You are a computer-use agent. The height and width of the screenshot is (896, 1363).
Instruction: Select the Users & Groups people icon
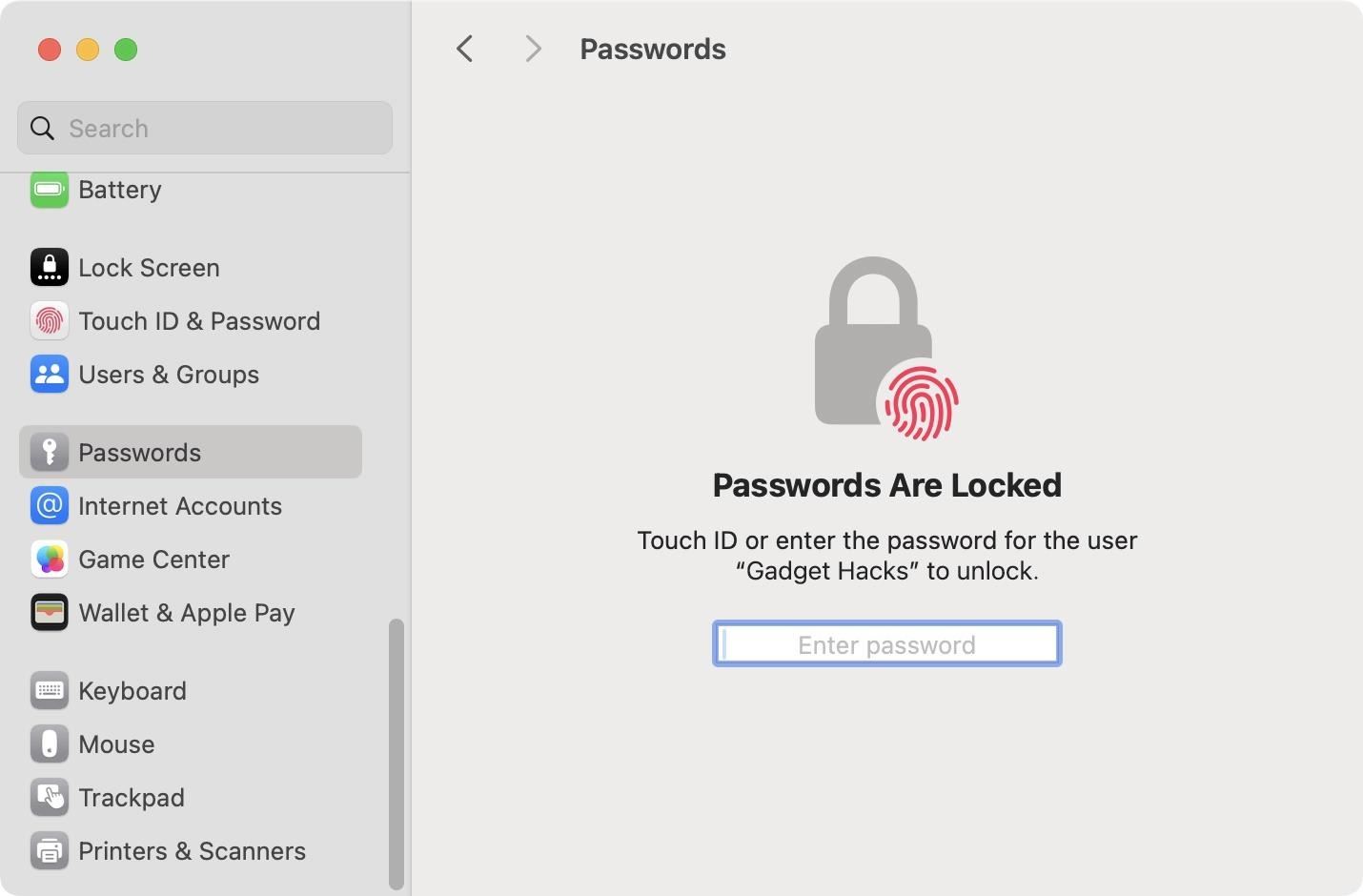pos(50,374)
